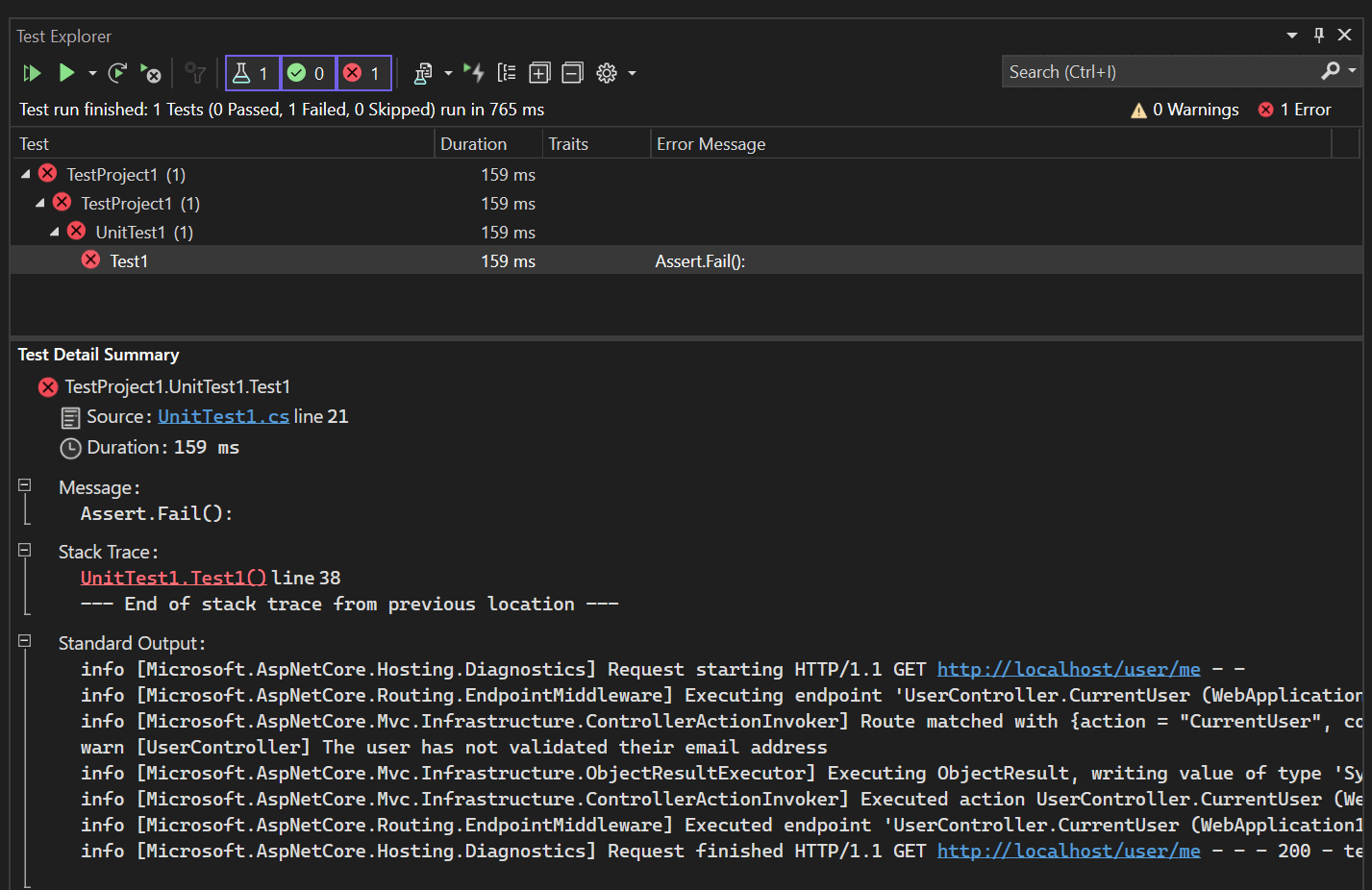The width and height of the screenshot is (1372, 890).
Task: Click Run Tests After Build lightning icon
Action: [x=474, y=73]
